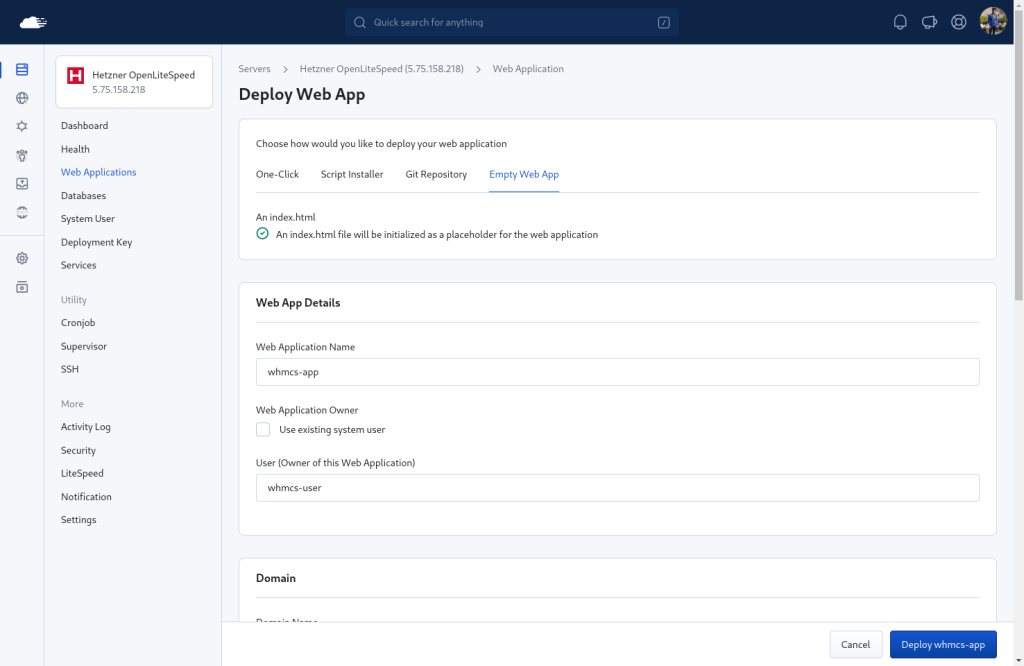Click the settings gear in left rail
Viewport: 1024px width, 666px height.
point(22,259)
